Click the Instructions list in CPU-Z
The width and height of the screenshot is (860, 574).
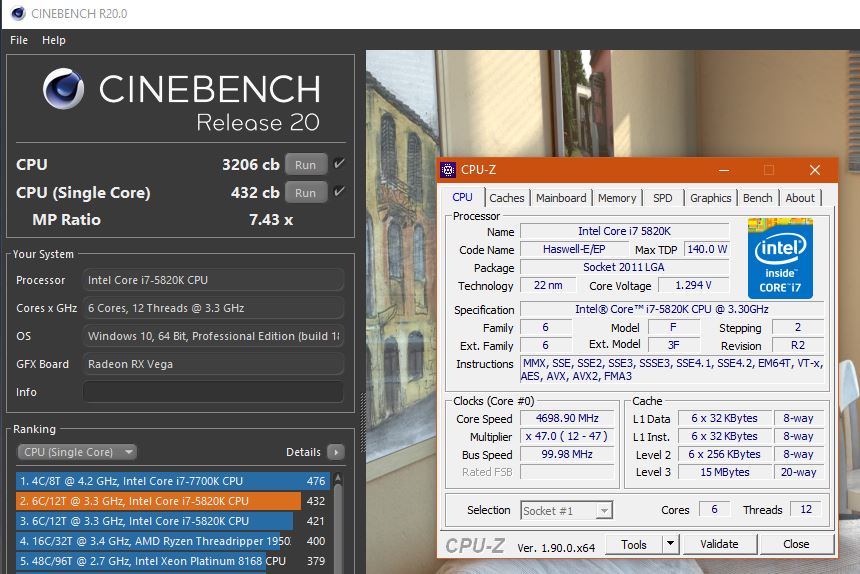click(x=672, y=370)
